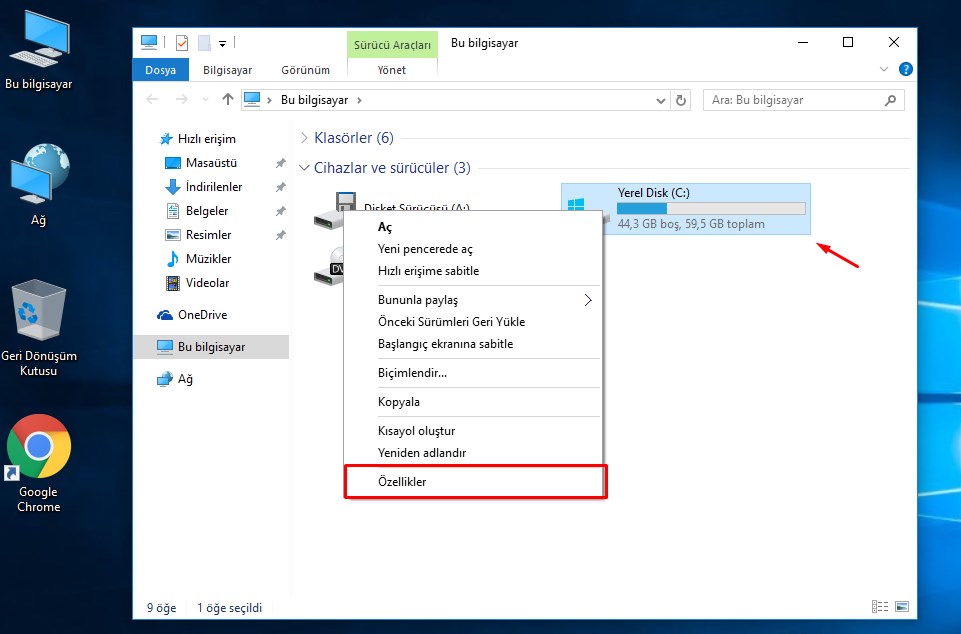The height and width of the screenshot is (634, 961).
Task: Select the Geri Dönüşüm Kutusu icon
Action: pos(38,312)
